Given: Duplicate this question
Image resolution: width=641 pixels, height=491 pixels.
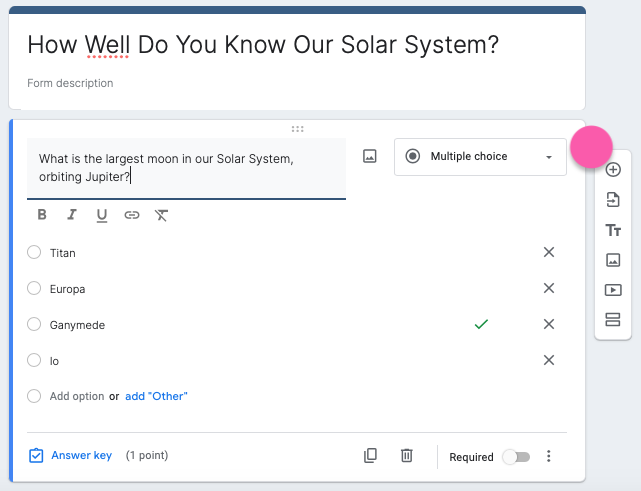Looking at the screenshot, I should (x=370, y=456).
